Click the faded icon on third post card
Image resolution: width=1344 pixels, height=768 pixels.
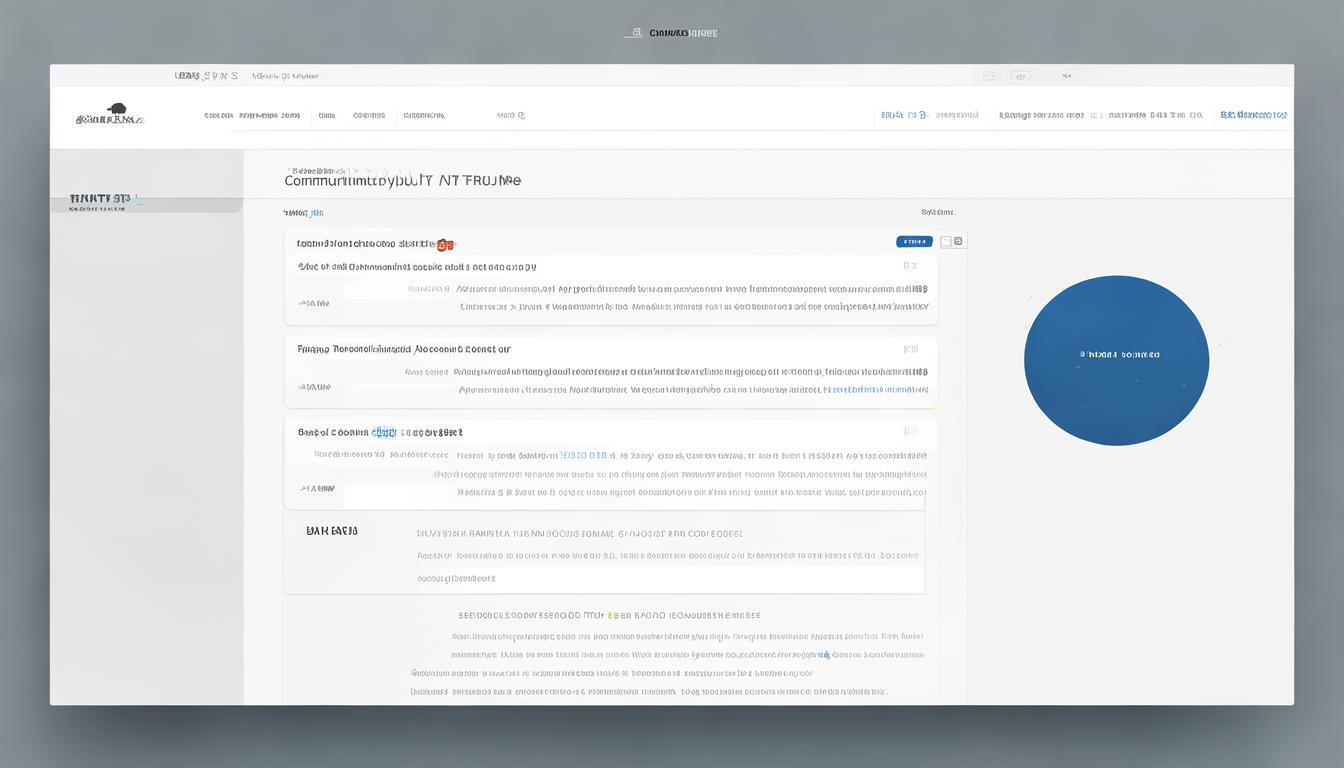(x=910, y=432)
